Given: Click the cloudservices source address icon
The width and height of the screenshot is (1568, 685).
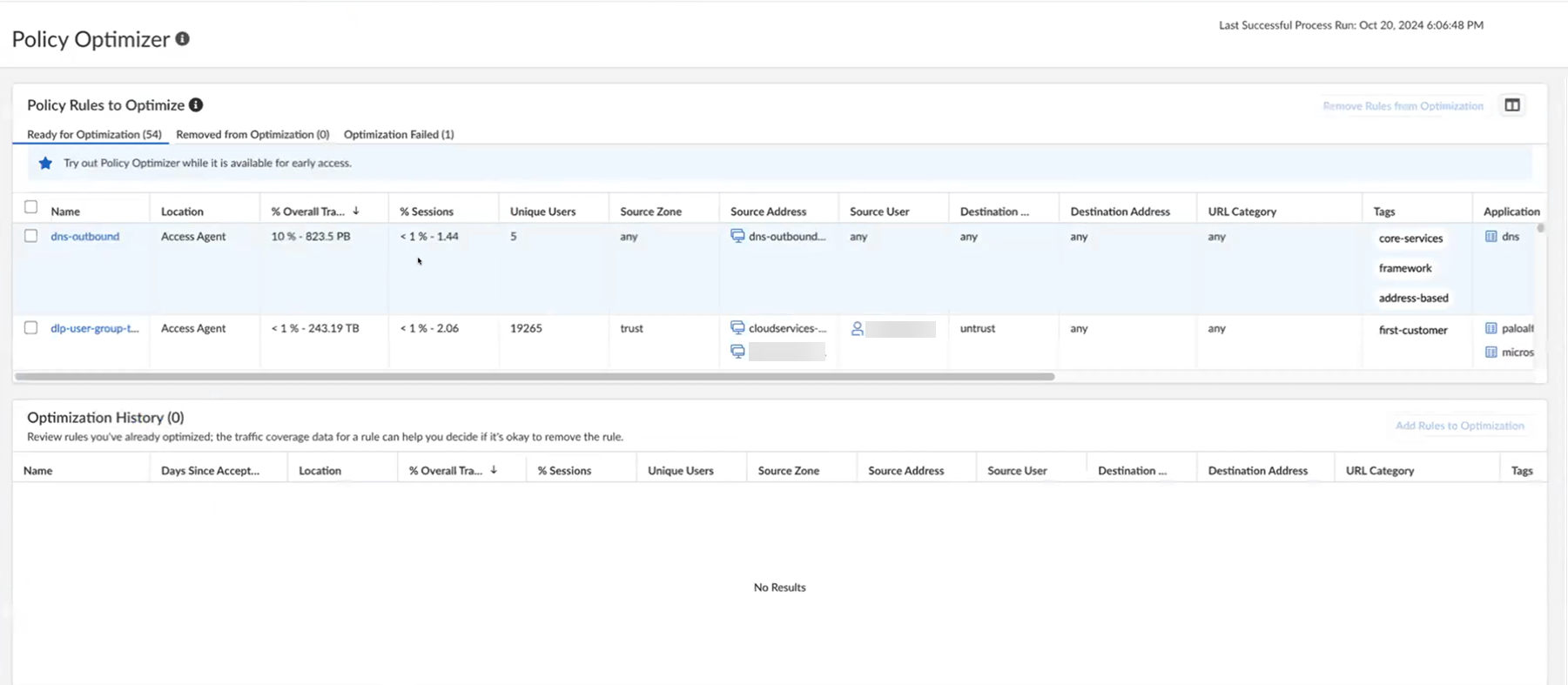Looking at the screenshot, I should (x=737, y=328).
